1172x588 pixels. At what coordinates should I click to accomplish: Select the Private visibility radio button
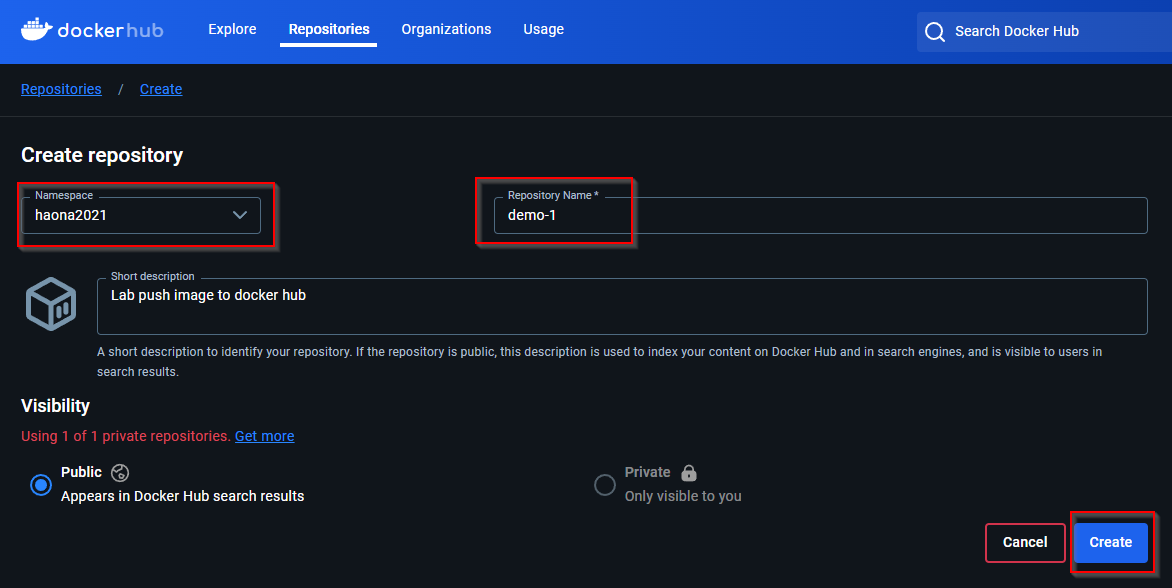coord(605,485)
